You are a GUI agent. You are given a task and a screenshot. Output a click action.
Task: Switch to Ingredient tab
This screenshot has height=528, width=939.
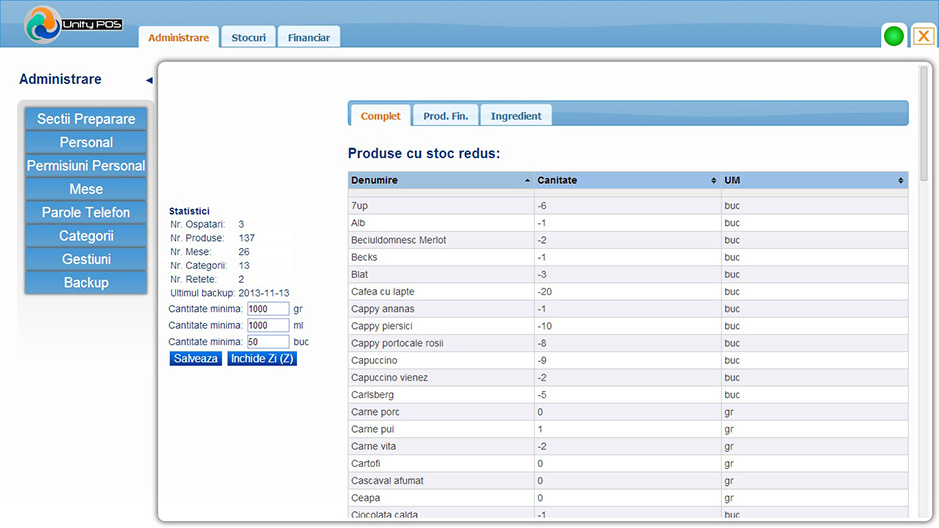[x=516, y=116]
